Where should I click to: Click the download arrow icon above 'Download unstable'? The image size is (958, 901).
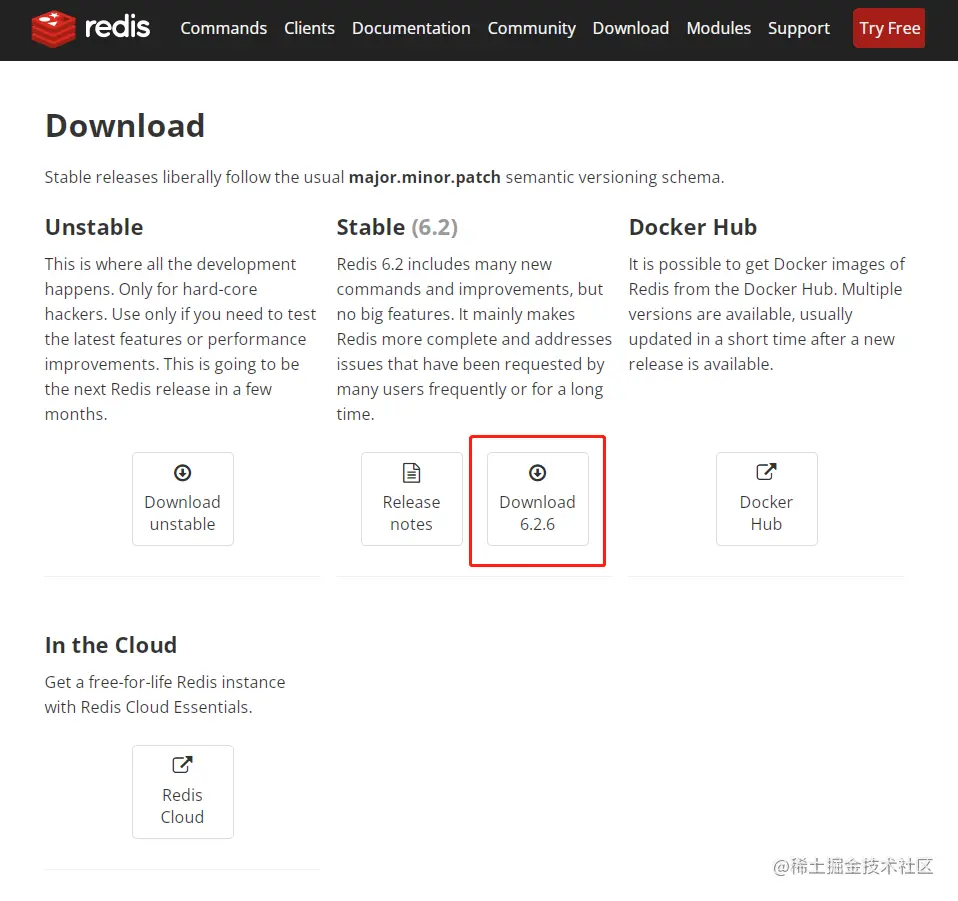pyautogui.click(x=183, y=473)
